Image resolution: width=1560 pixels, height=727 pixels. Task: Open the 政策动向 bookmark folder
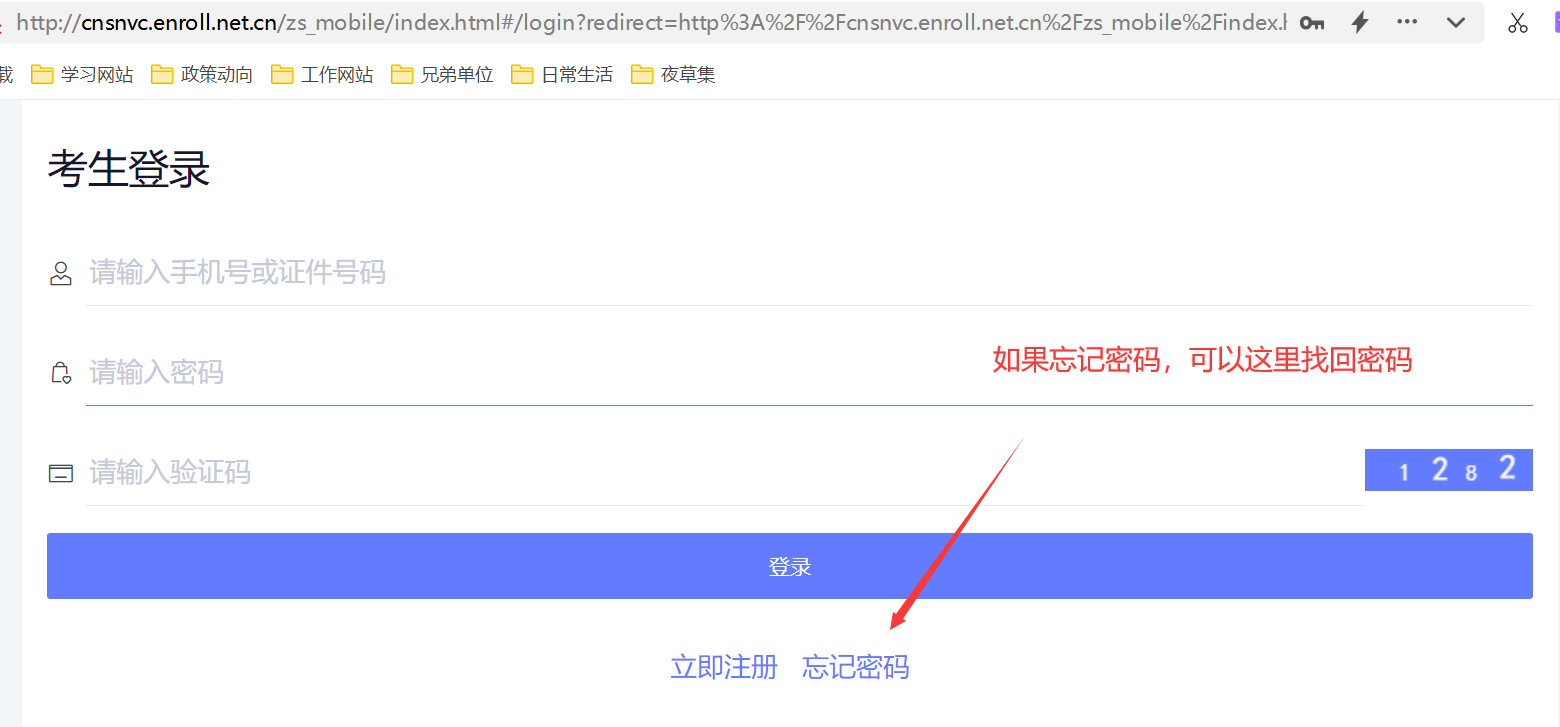click(x=203, y=75)
